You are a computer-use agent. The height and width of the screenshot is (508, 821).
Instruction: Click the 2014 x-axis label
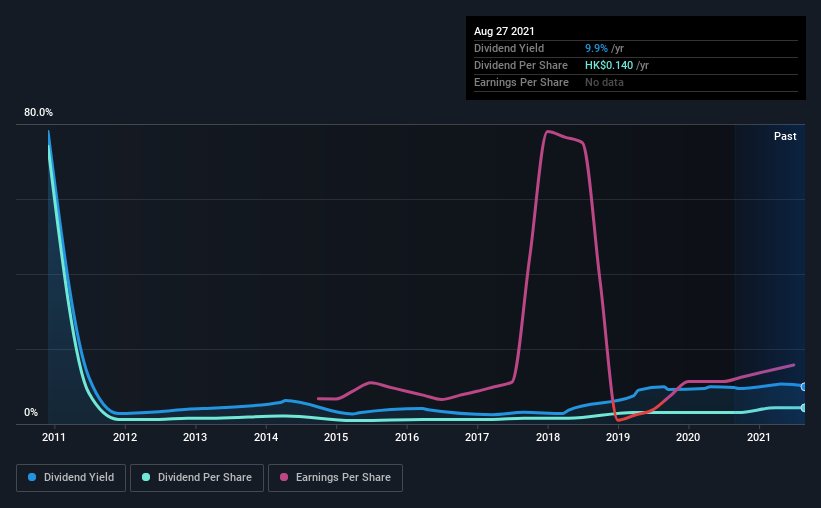point(266,437)
